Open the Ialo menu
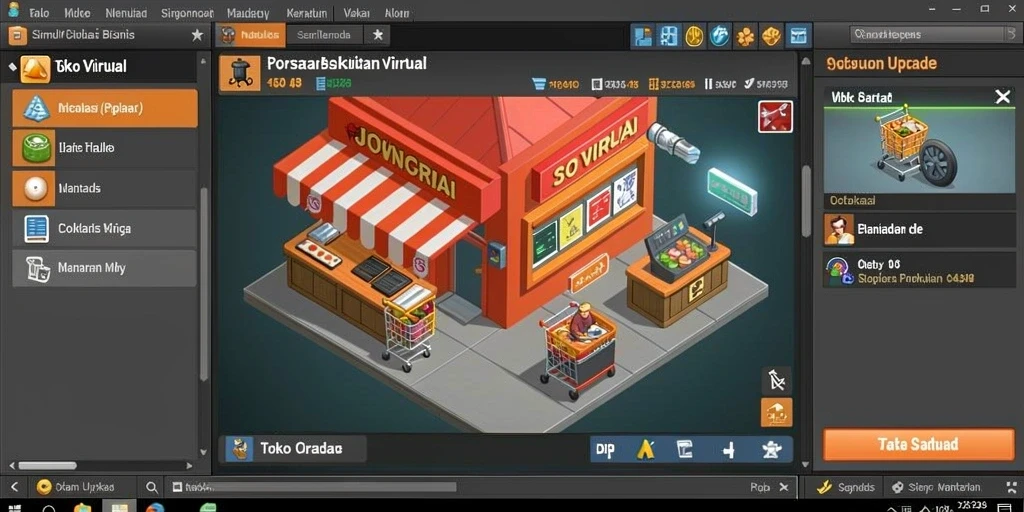The height and width of the screenshot is (512, 1024). coord(39,12)
